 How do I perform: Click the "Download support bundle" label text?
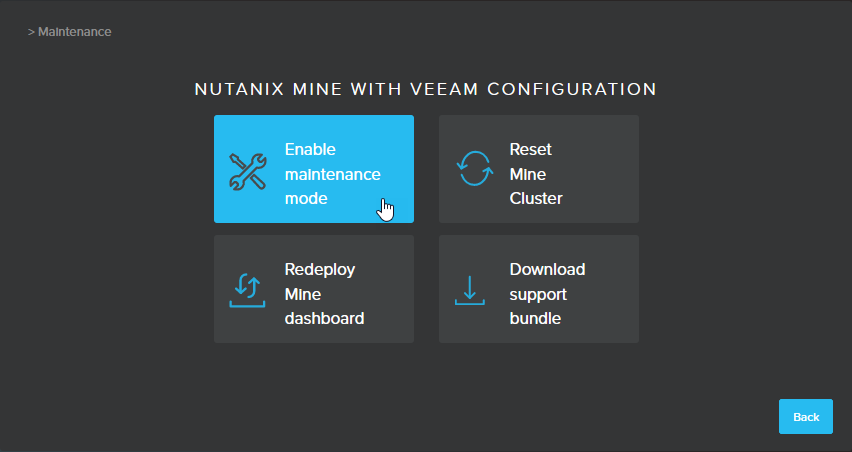click(547, 294)
